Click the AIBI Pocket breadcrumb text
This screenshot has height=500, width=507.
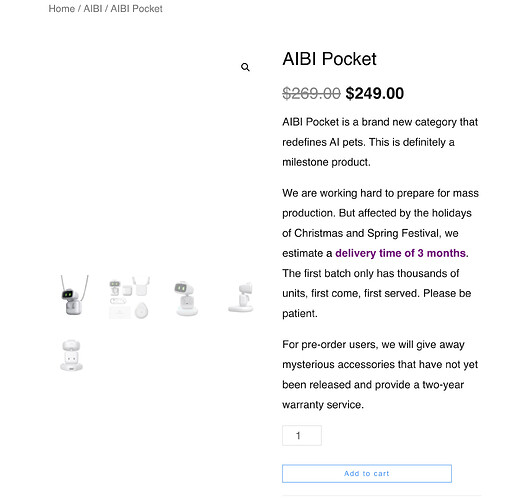(136, 9)
